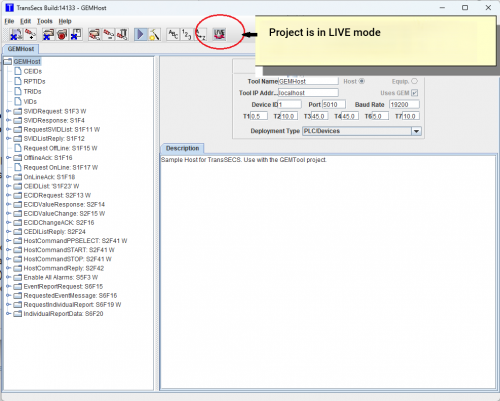
Task: Open the File menu
Action: pos(9,21)
